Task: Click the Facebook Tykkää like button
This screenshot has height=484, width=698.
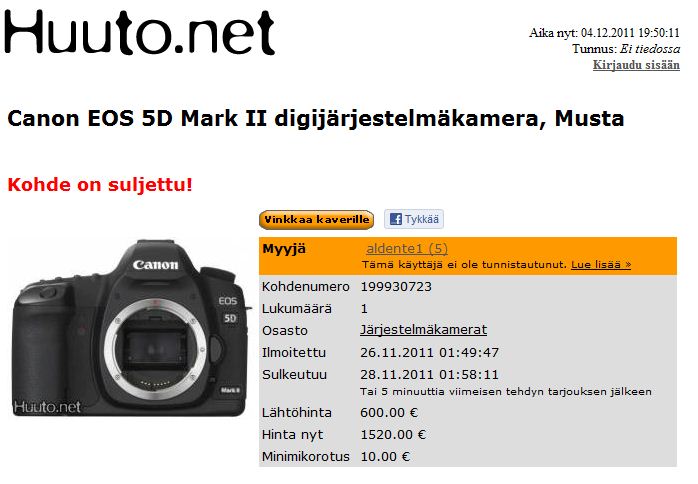Action: click(x=414, y=219)
